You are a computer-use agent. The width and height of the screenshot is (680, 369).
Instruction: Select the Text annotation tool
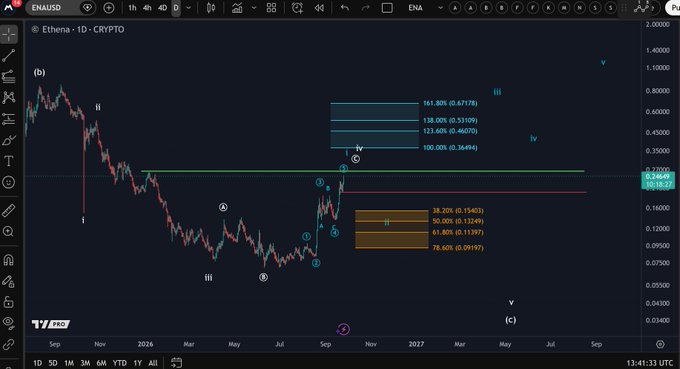coord(9,161)
